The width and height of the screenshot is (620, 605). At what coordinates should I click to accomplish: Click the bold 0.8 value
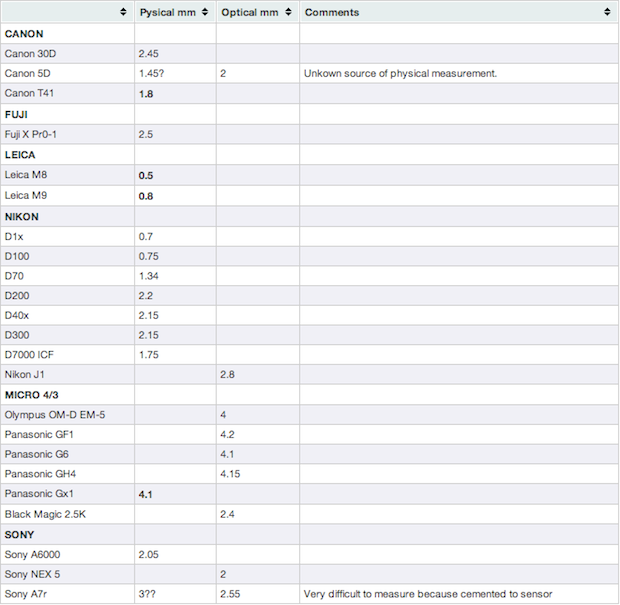[x=146, y=196]
